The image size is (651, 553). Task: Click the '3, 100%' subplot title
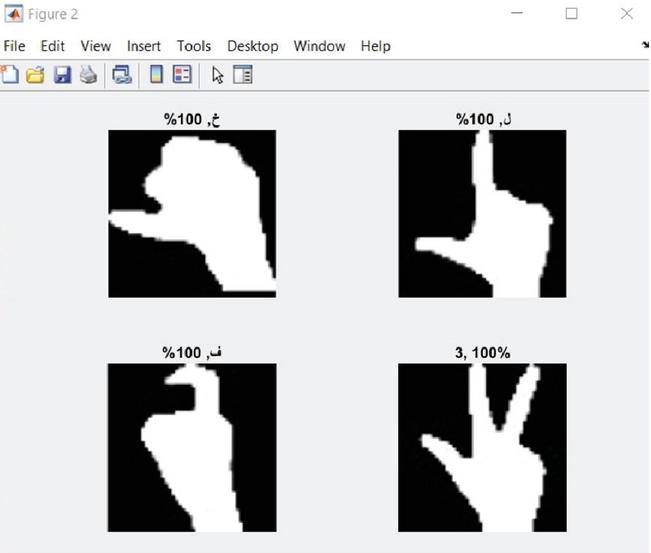click(482, 353)
